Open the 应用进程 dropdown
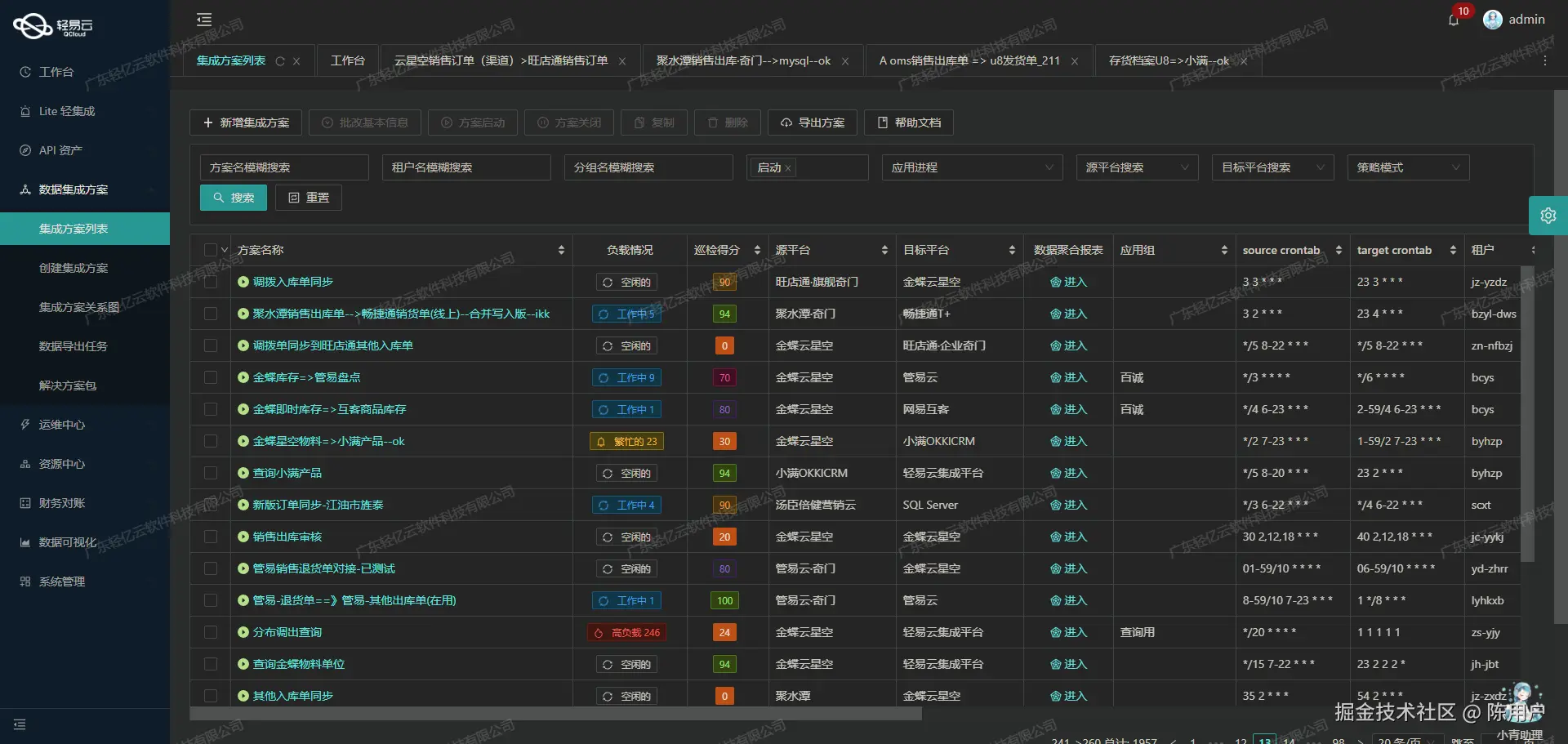This screenshot has width=1568, height=744. (x=972, y=167)
